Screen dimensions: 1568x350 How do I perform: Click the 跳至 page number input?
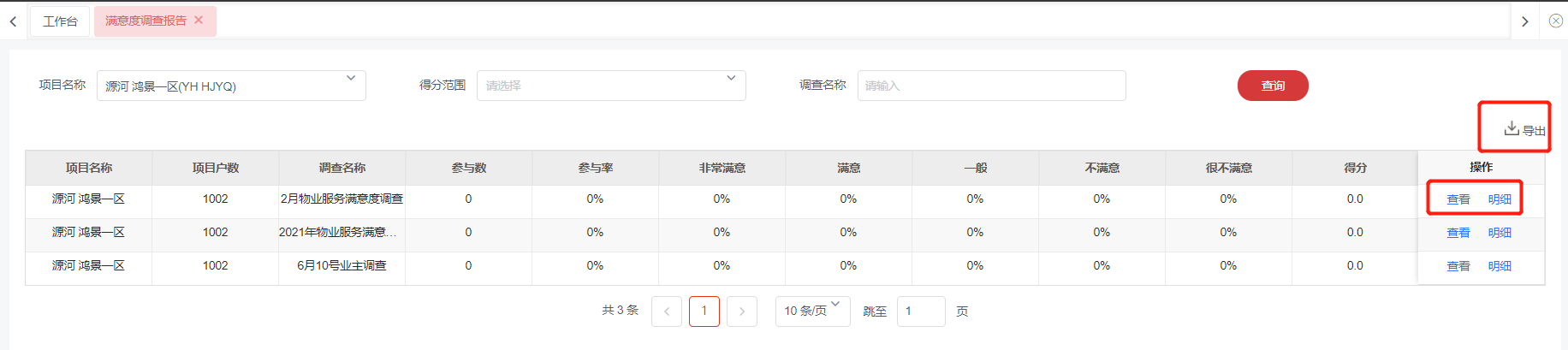tap(920, 311)
